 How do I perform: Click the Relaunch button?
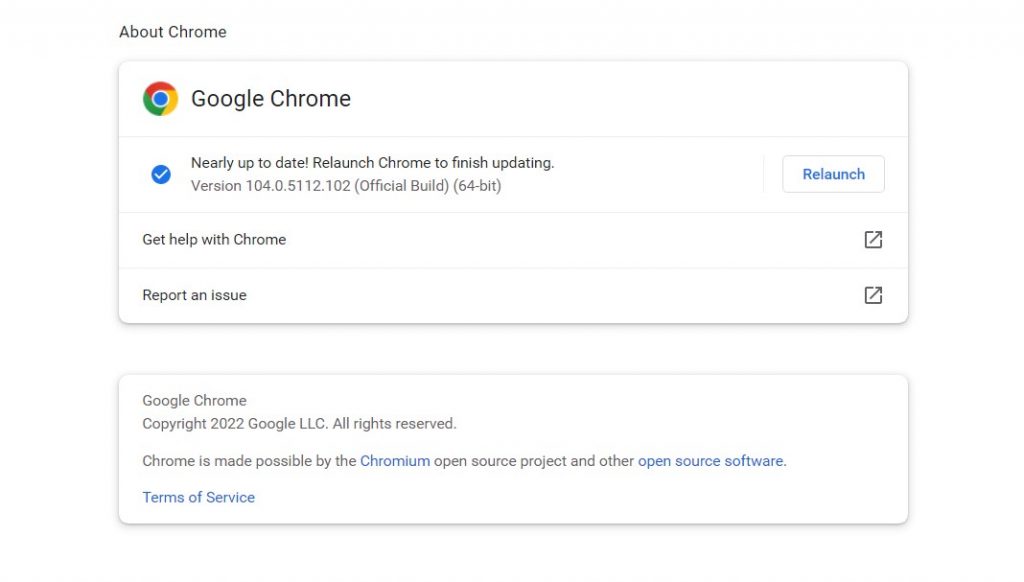pos(833,174)
